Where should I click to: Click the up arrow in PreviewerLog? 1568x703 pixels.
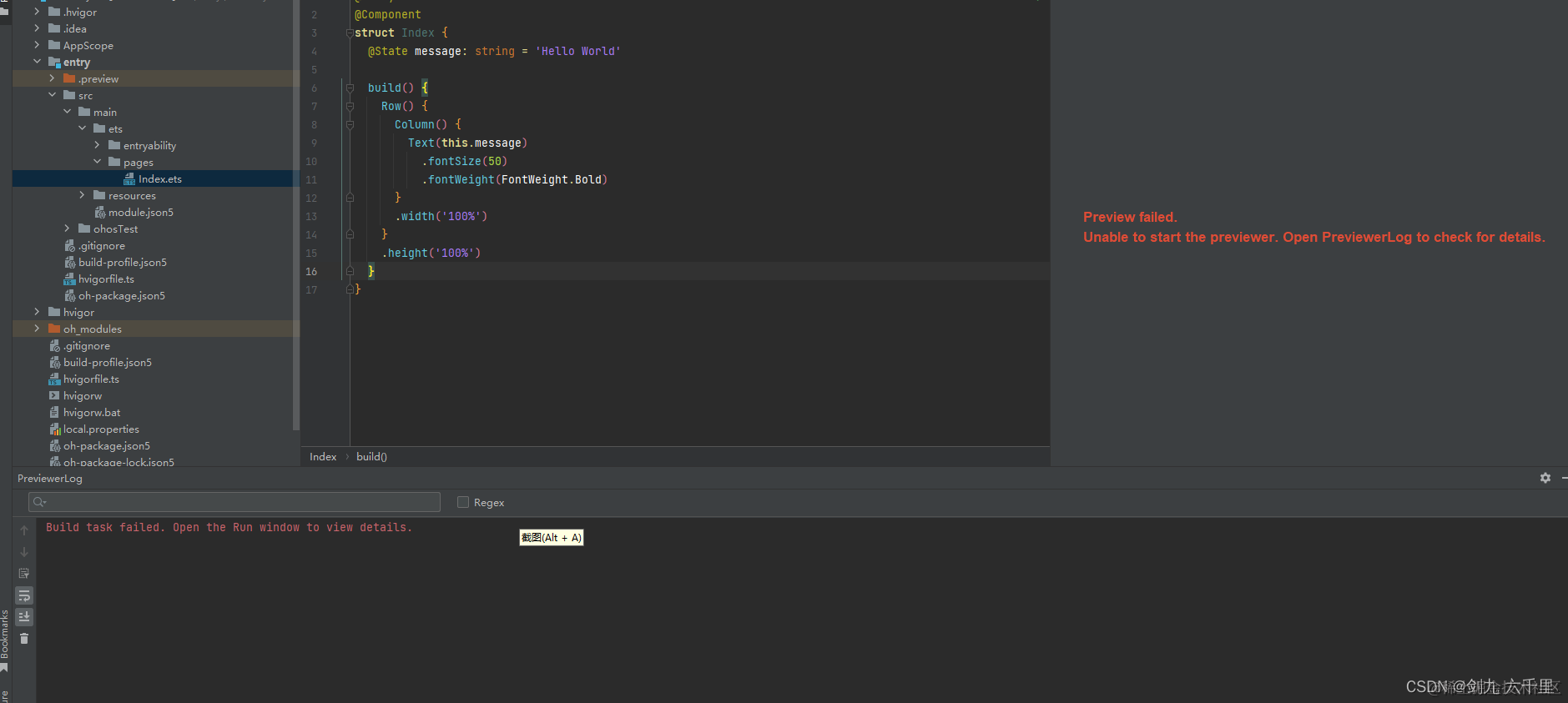pyautogui.click(x=24, y=530)
